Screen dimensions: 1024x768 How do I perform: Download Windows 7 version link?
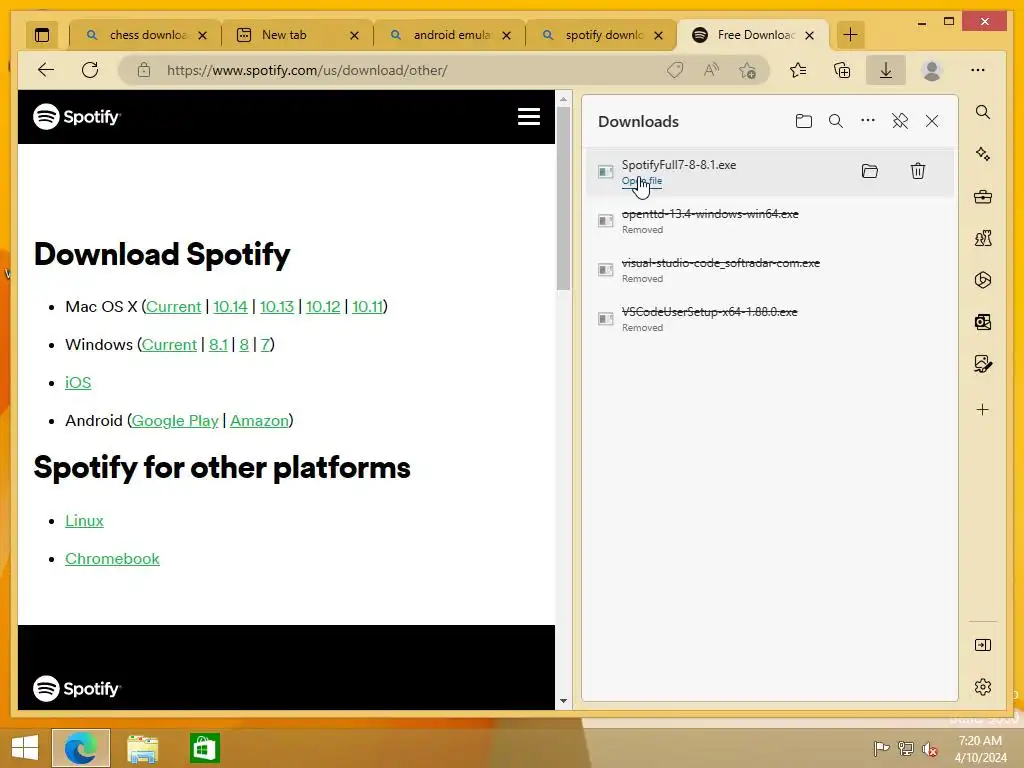[x=265, y=344]
